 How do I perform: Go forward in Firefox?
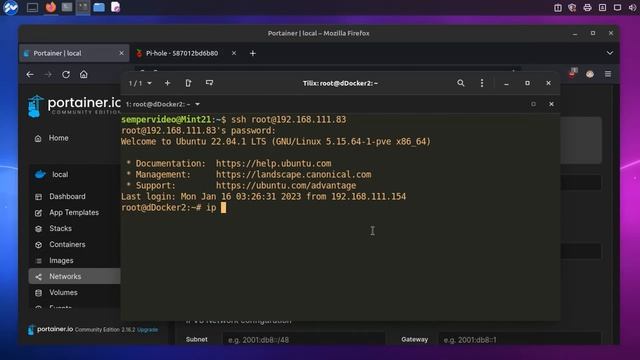(x=48, y=74)
